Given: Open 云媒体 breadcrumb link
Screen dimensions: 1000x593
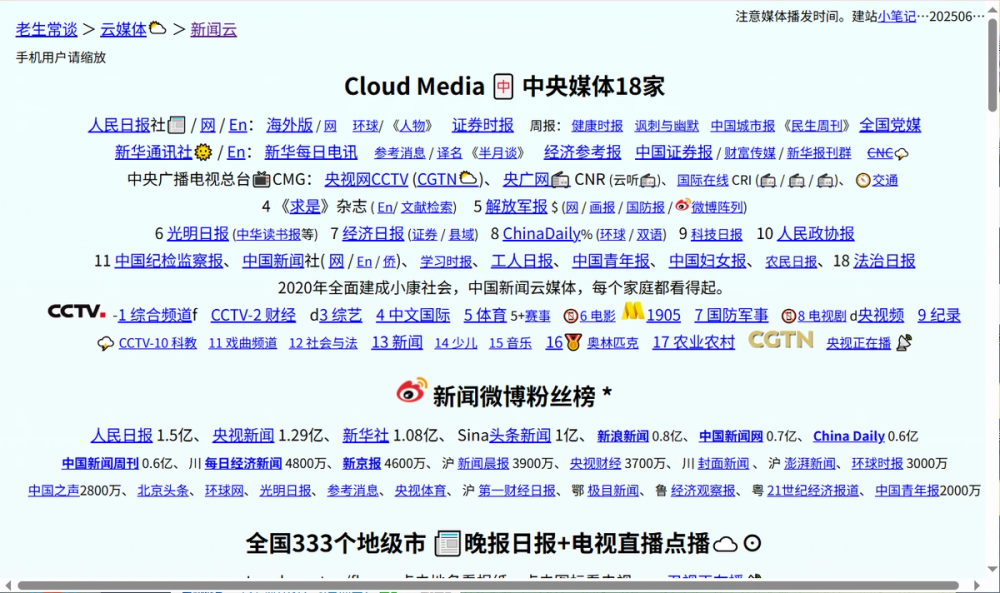Looking at the screenshot, I should (124, 29).
